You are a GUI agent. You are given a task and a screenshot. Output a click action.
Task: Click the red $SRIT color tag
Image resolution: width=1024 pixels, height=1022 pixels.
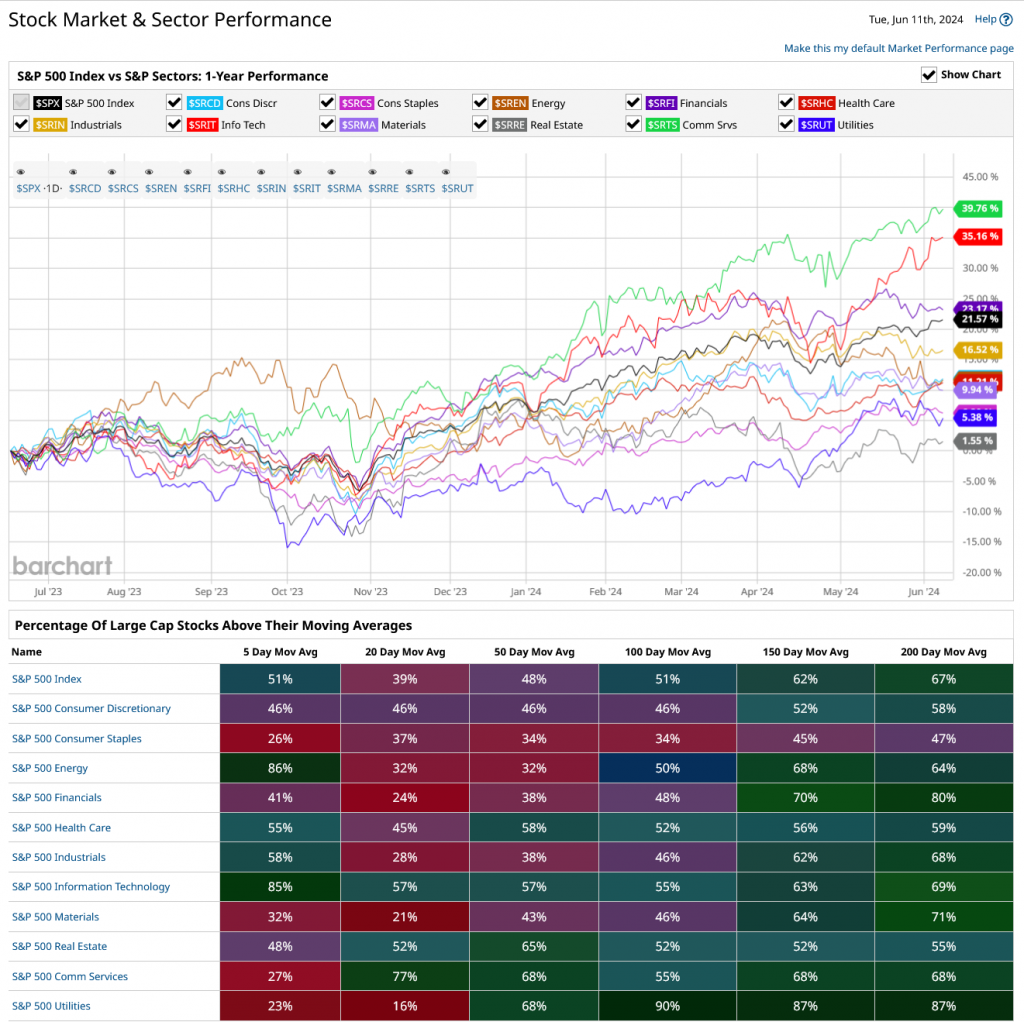[202, 125]
